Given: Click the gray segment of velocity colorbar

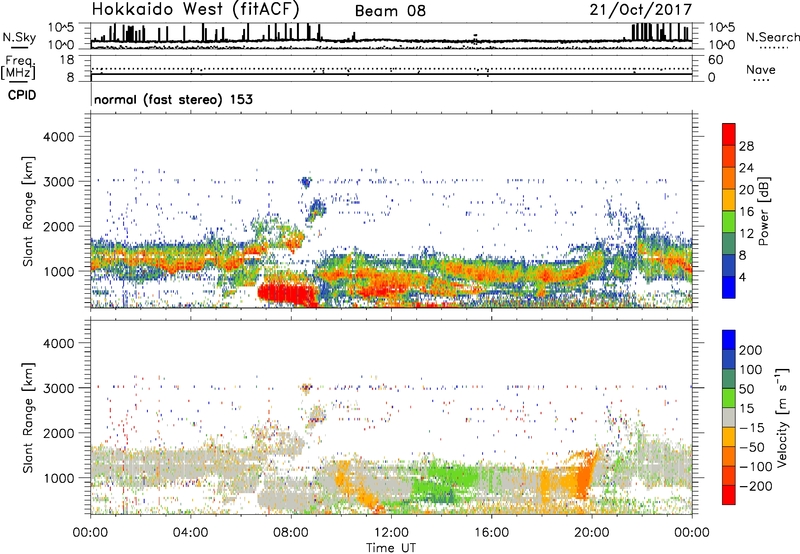Looking at the screenshot, I should pyautogui.click(x=729, y=418).
